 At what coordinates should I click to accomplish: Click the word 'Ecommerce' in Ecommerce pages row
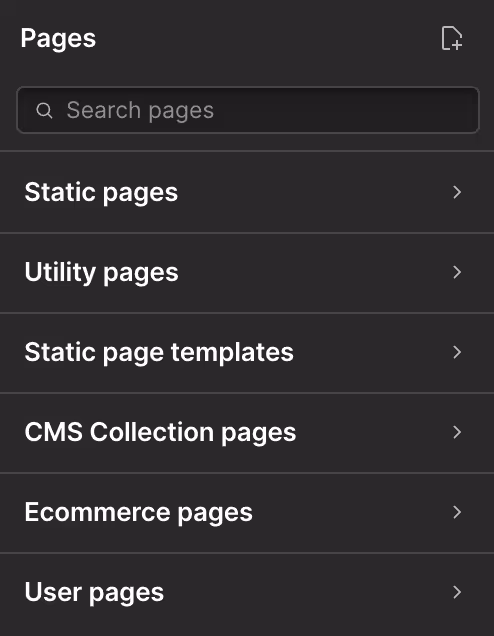(97, 512)
